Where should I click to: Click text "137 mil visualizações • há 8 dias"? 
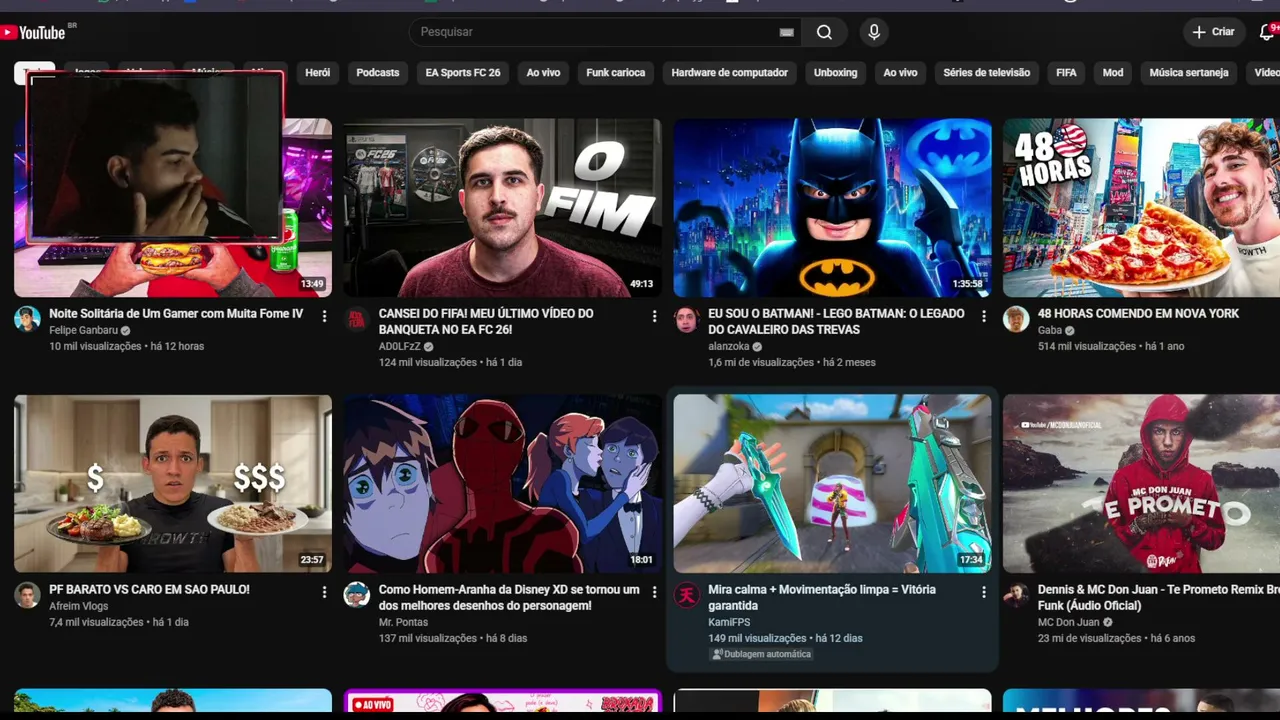click(x=452, y=638)
